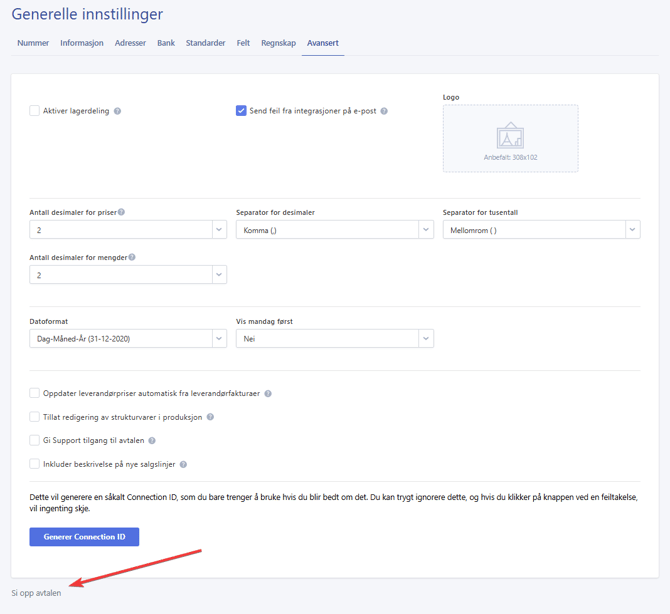670x614 pixels.
Task: Click the Si opp avtalen link
Action: [36, 593]
